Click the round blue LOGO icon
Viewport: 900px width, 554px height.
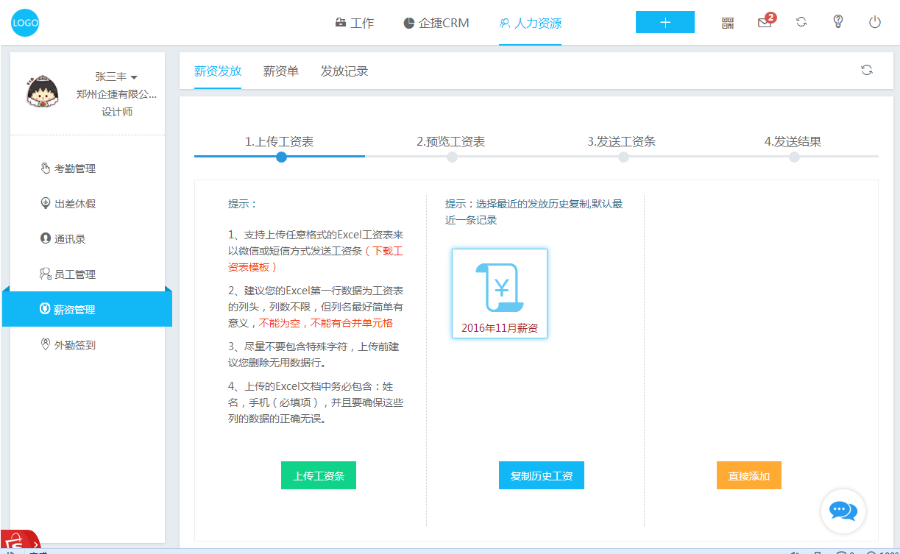(25, 23)
